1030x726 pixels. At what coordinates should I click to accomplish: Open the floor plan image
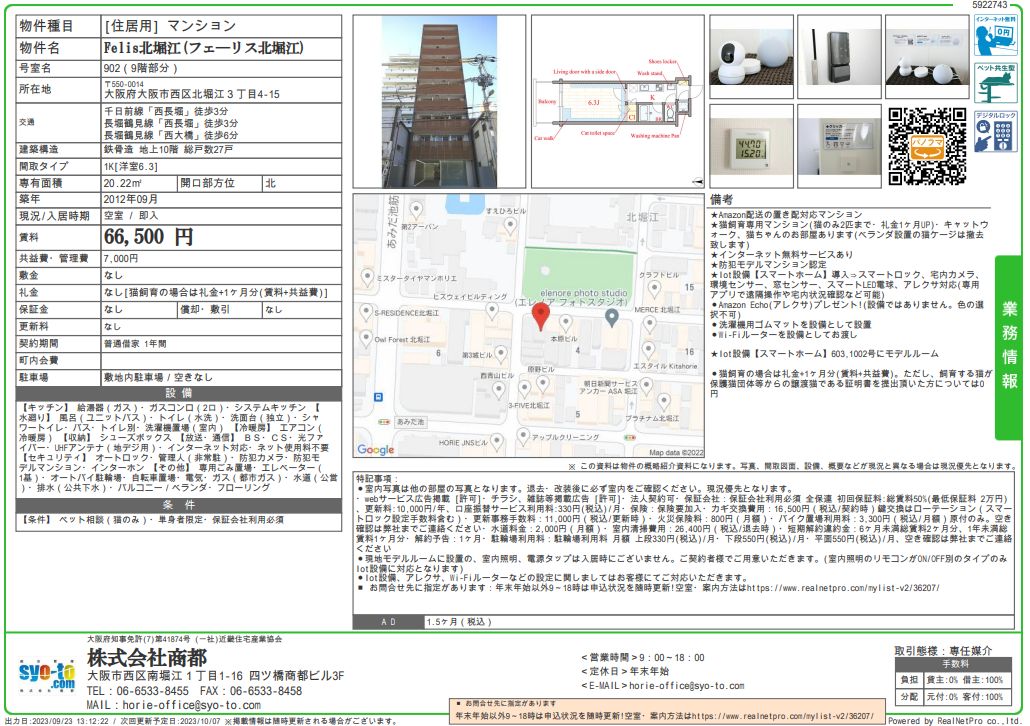pos(617,102)
